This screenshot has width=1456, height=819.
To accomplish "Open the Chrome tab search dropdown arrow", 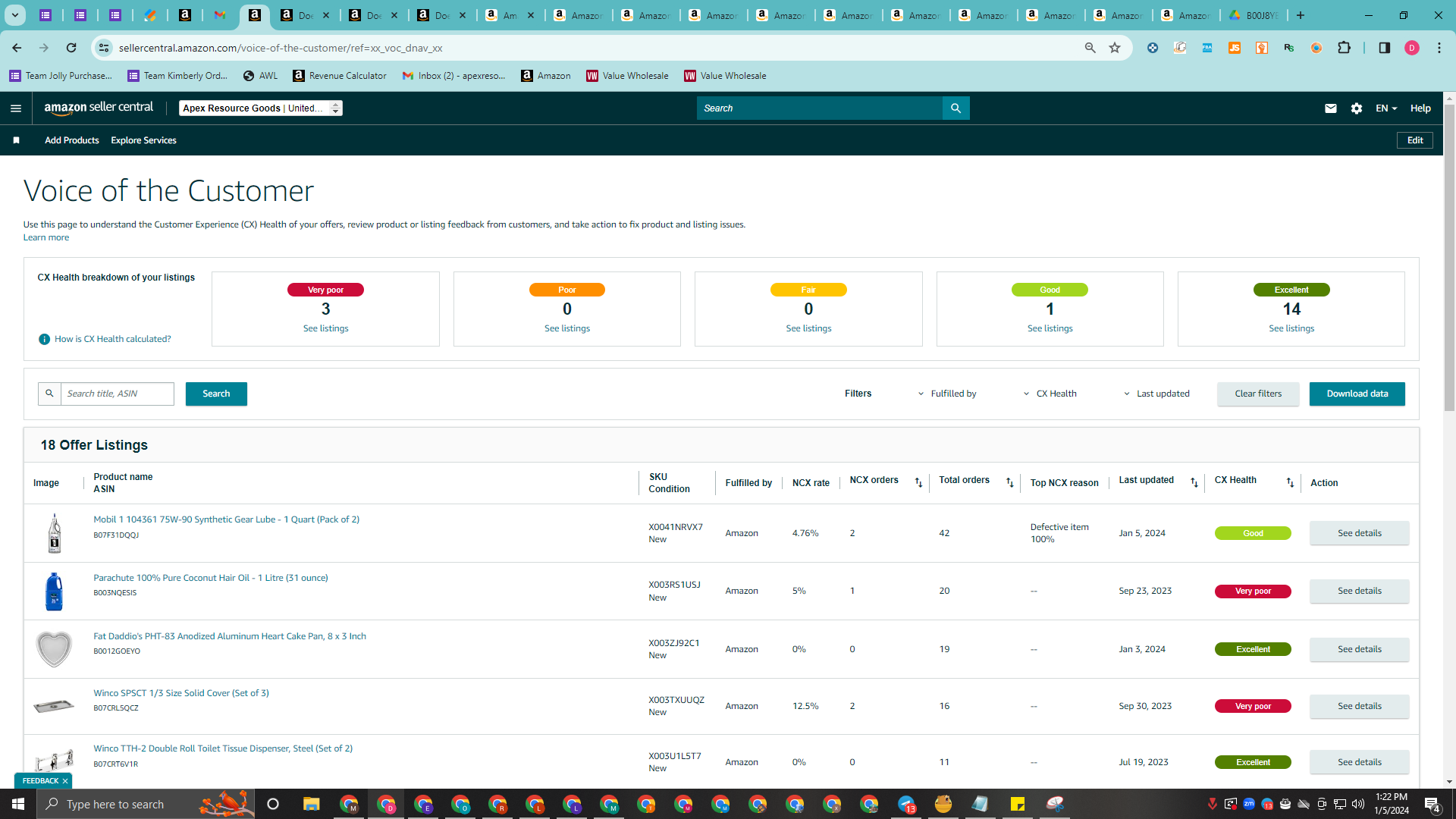I will click(x=14, y=15).
